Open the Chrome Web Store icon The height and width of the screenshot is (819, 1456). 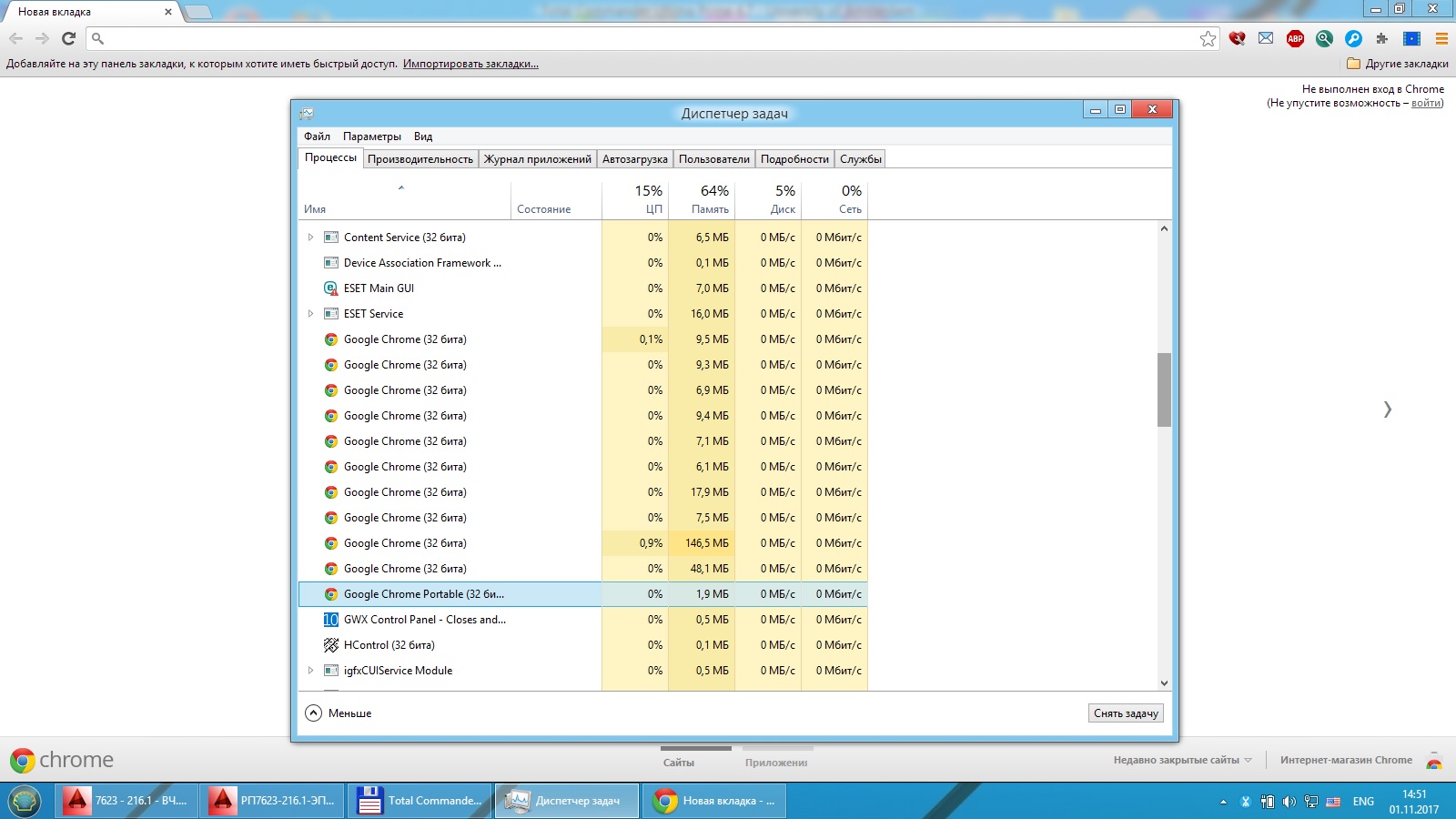pyautogui.click(x=1434, y=761)
